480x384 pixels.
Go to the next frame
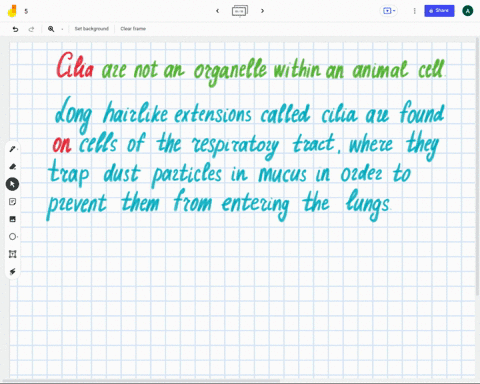click(262, 11)
